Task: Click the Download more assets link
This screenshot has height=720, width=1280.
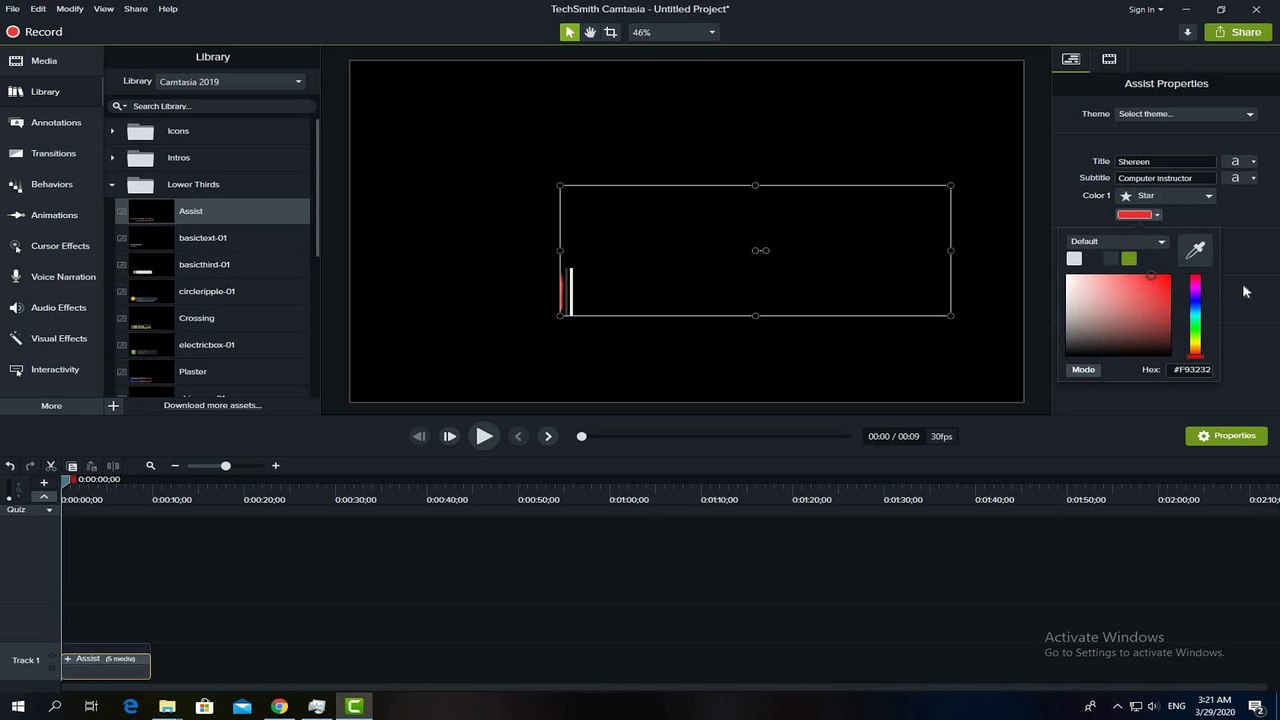Action: pyautogui.click(x=212, y=406)
